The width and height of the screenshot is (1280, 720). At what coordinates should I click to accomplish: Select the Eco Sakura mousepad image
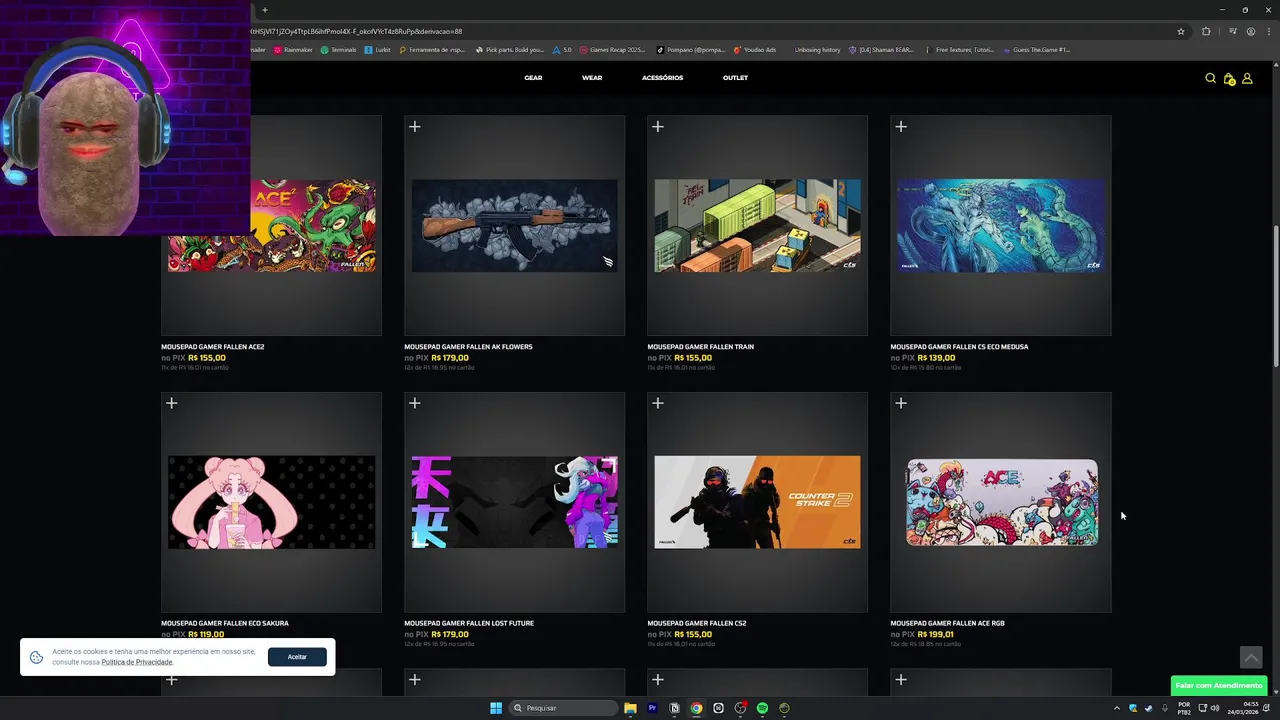(271, 502)
